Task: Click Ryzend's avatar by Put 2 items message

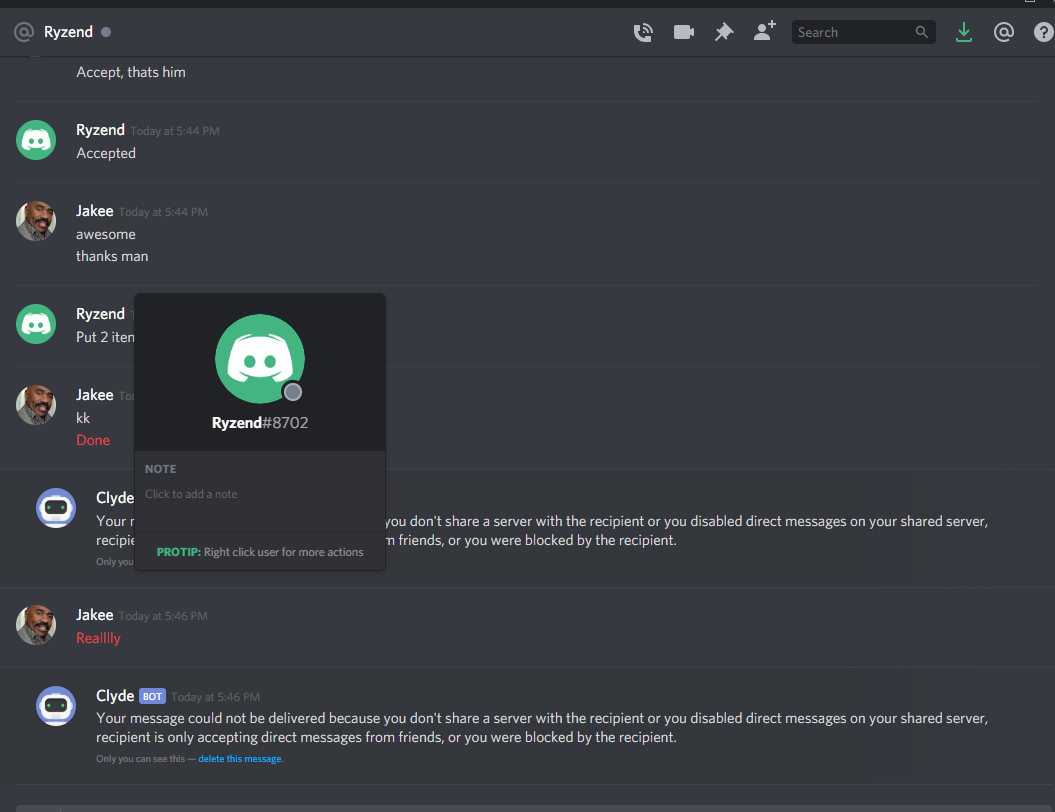Action: pyautogui.click(x=36, y=324)
